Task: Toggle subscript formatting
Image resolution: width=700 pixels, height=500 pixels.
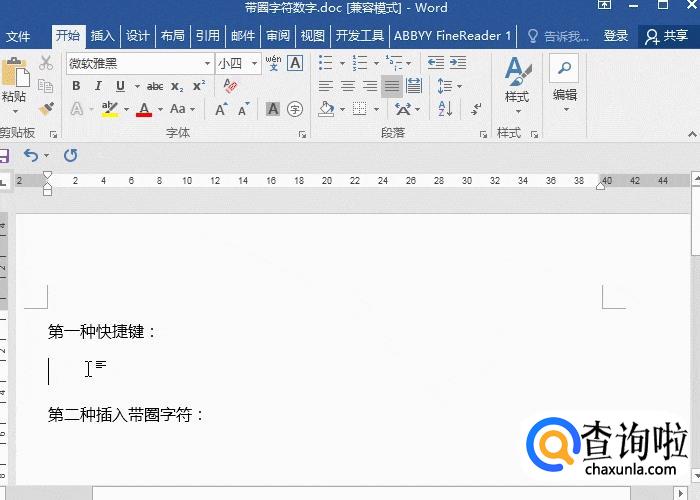Action: [x=177, y=87]
